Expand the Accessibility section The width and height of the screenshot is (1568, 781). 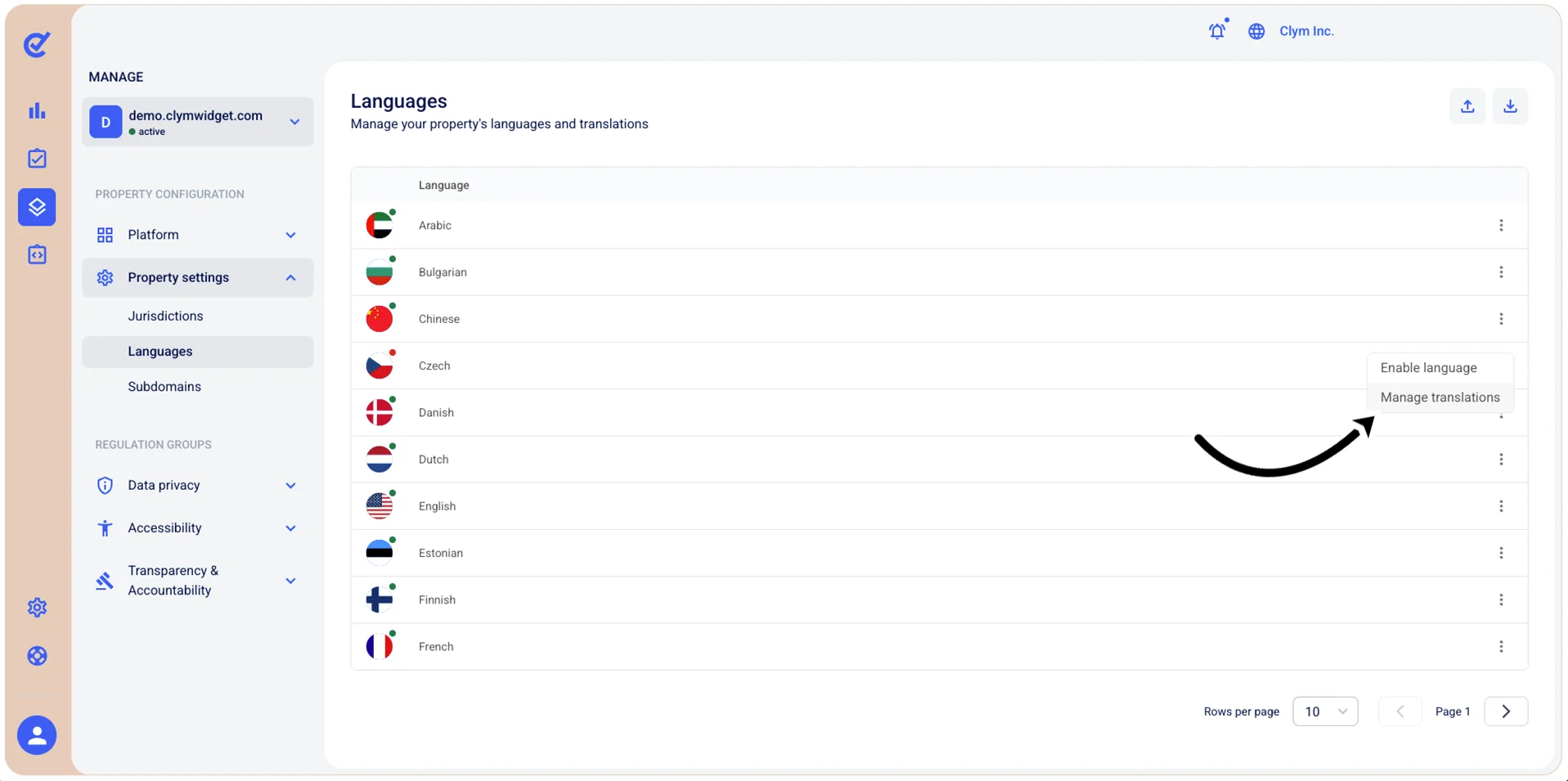(197, 527)
